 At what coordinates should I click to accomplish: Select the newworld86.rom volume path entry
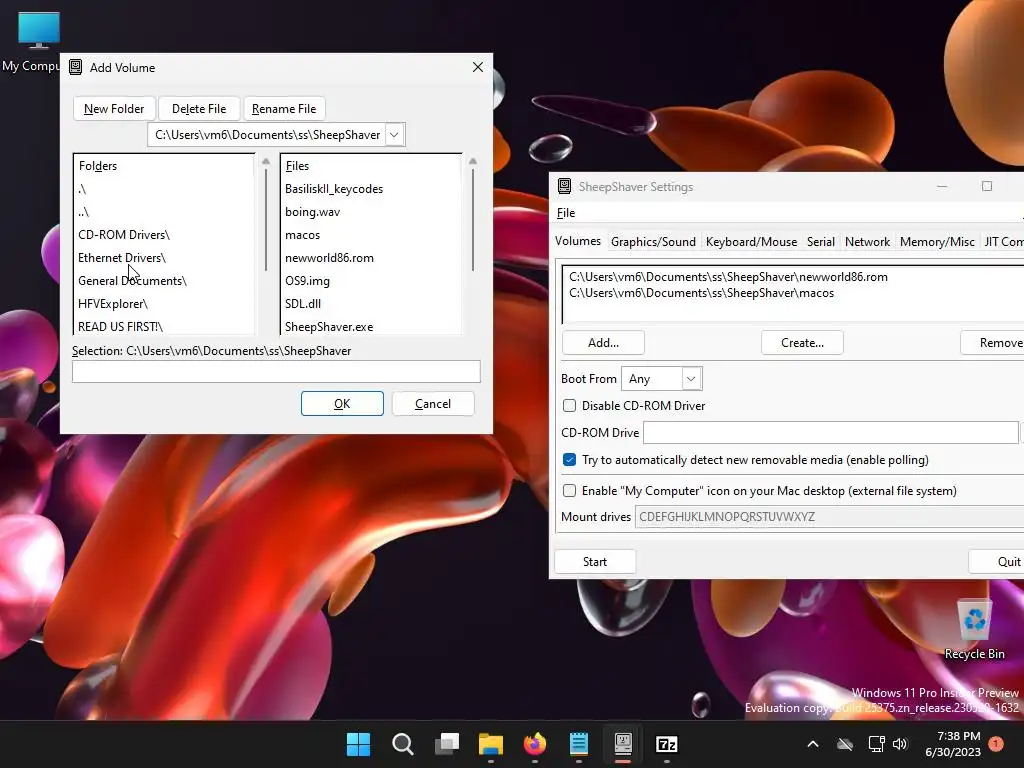pyautogui.click(x=728, y=277)
